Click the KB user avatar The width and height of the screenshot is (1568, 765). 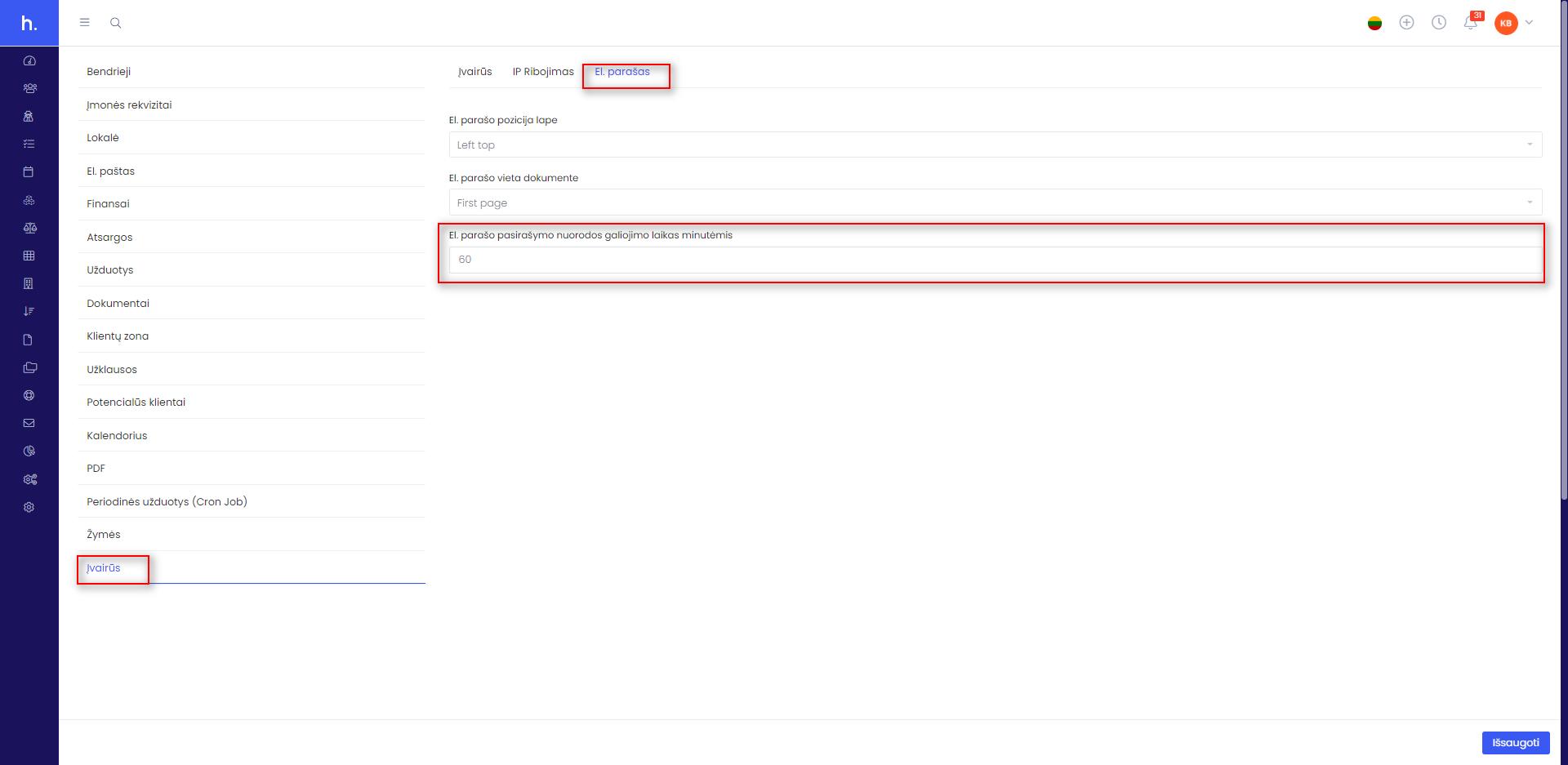(1506, 23)
